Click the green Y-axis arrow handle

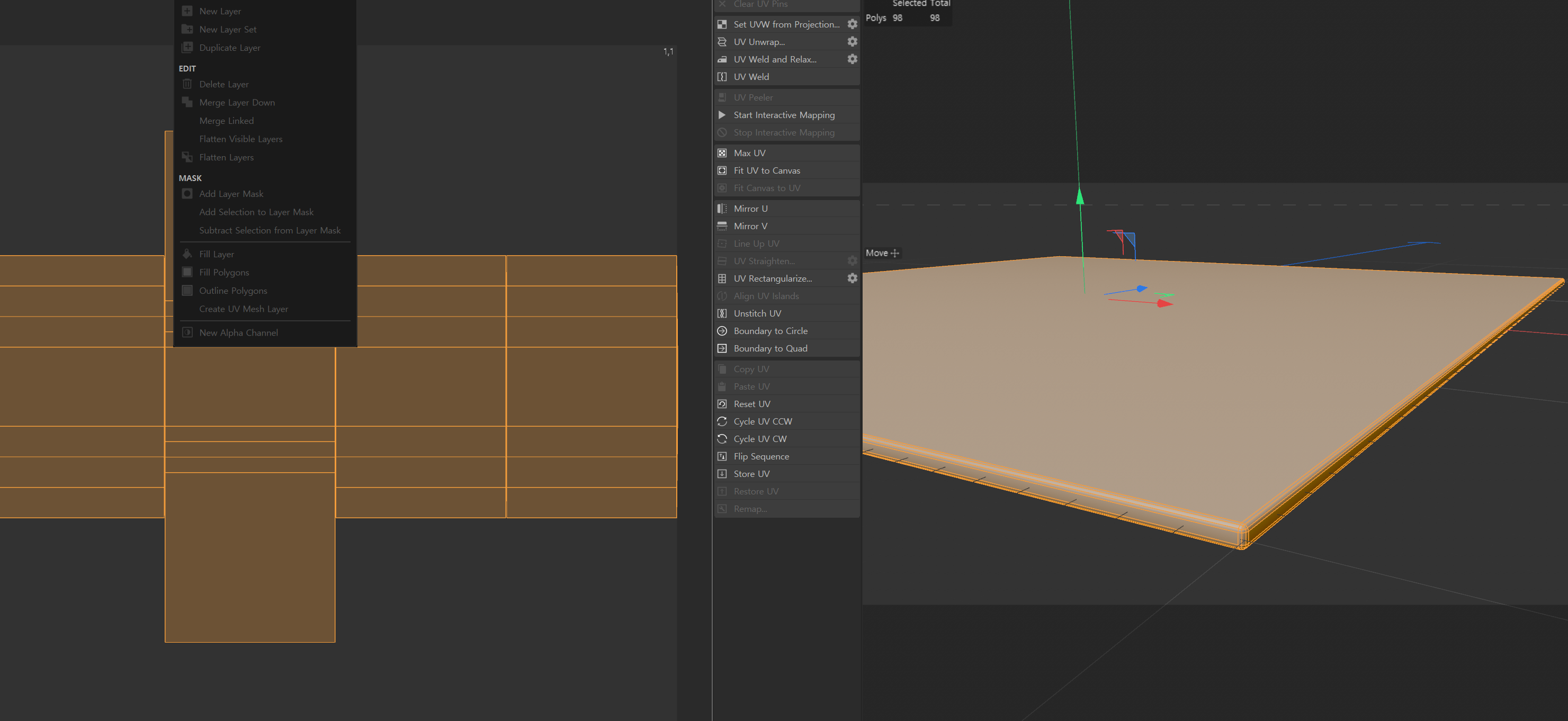1080,196
